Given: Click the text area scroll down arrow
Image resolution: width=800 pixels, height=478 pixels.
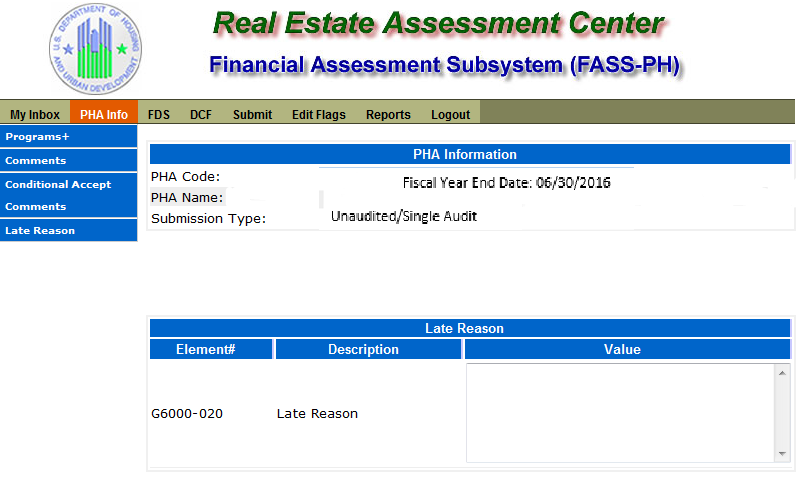Looking at the screenshot, I should (782, 454).
